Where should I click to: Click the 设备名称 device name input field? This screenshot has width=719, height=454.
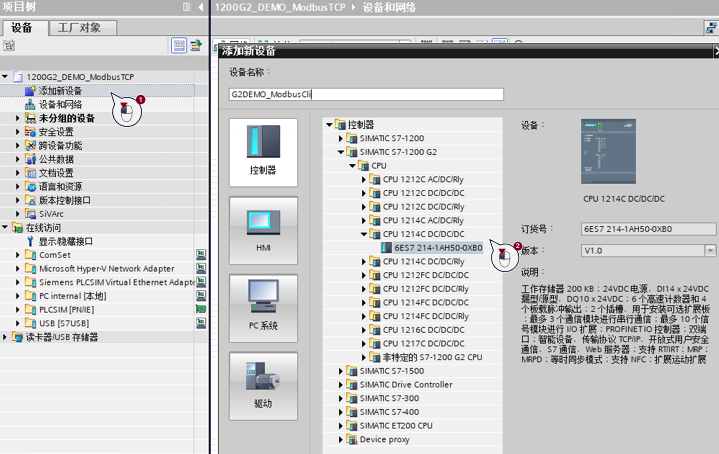[365, 95]
